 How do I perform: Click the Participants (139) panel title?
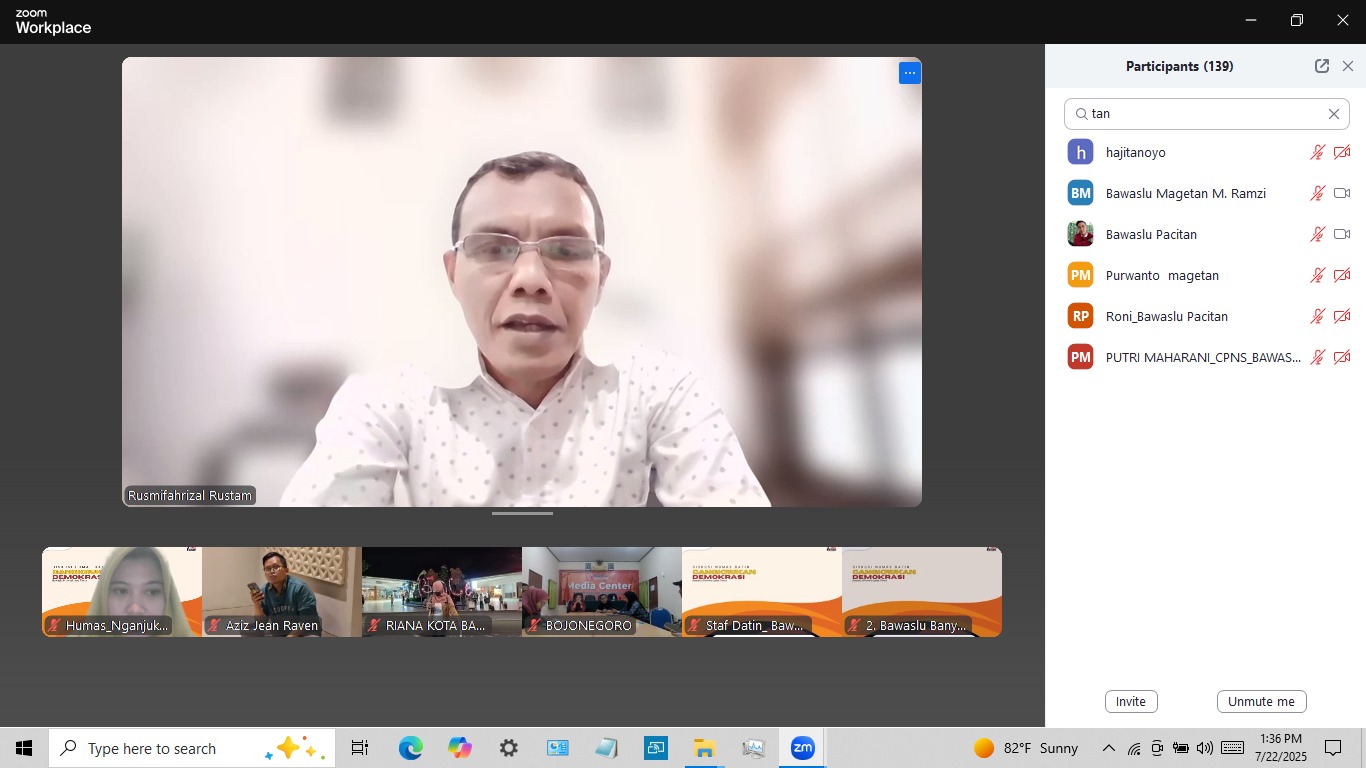[1180, 65]
